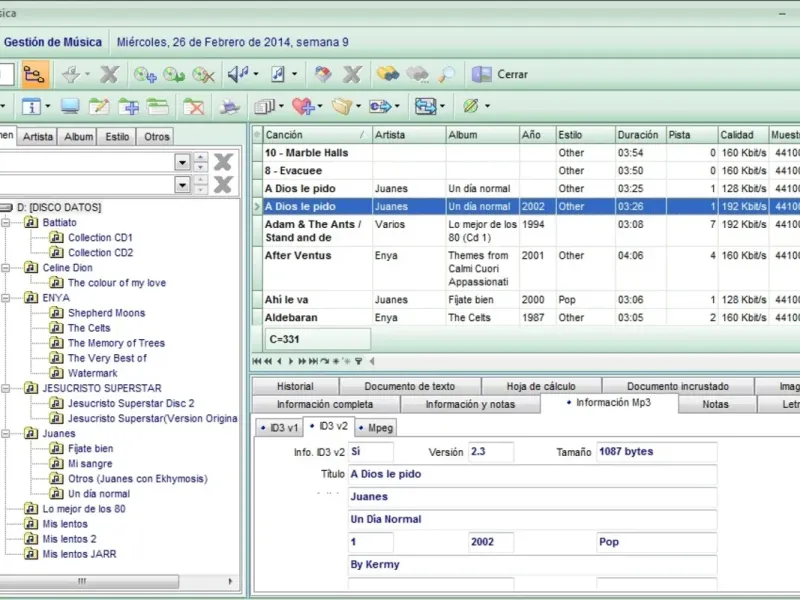Click the speaker with music notes icon
The height and width of the screenshot is (600, 800).
238,74
